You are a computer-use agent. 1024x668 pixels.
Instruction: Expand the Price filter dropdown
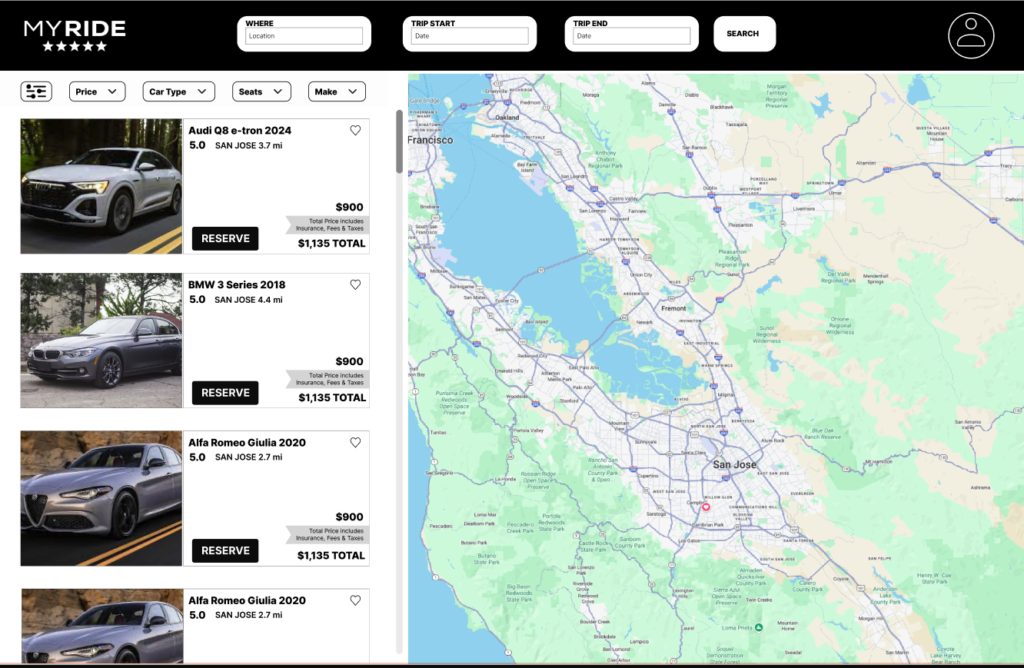(97, 92)
